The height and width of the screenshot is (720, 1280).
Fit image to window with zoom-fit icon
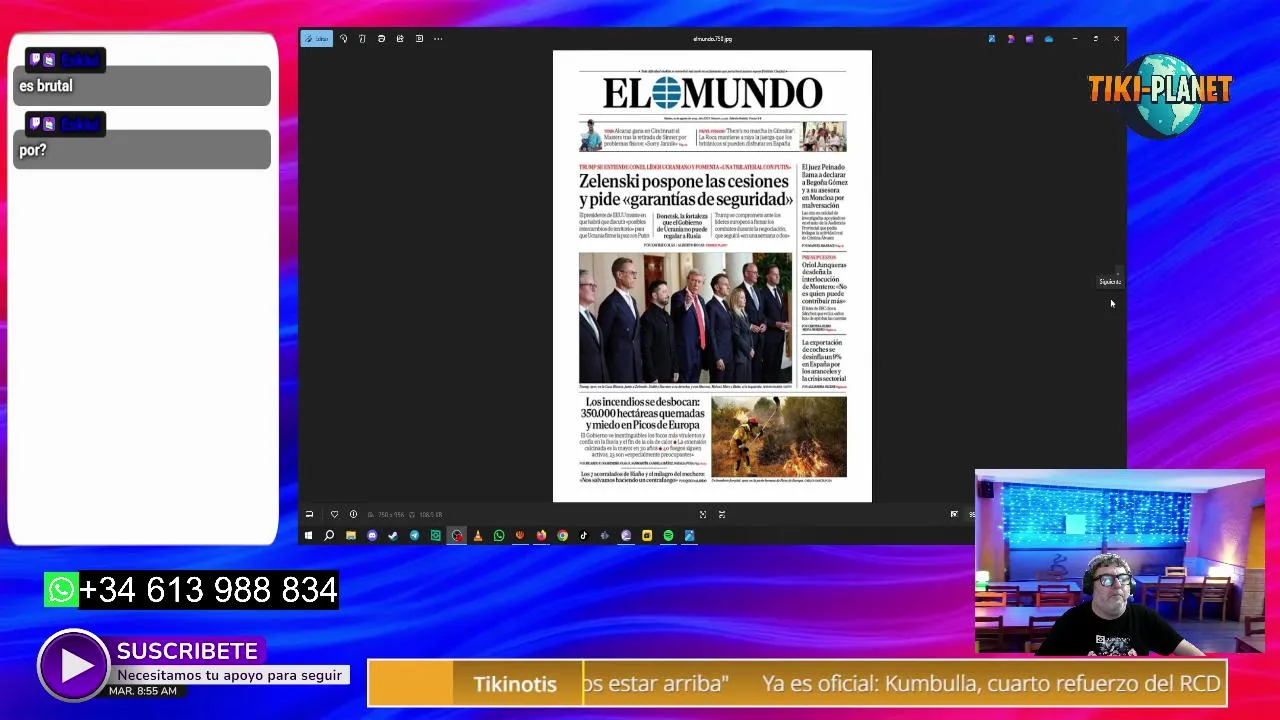(x=702, y=514)
